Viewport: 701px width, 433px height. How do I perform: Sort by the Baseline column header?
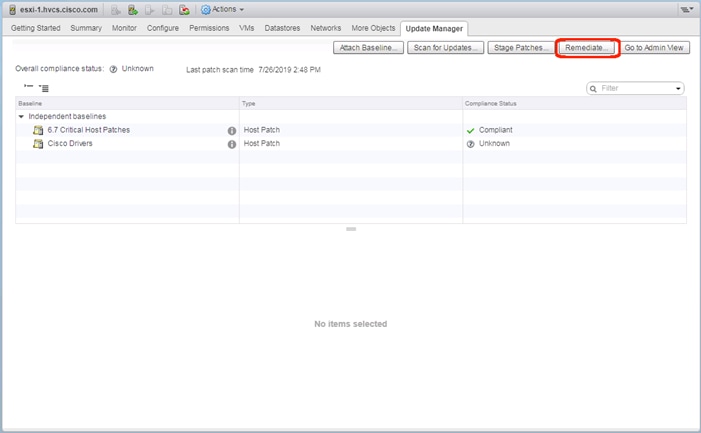pyautogui.click(x=127, y=103)
